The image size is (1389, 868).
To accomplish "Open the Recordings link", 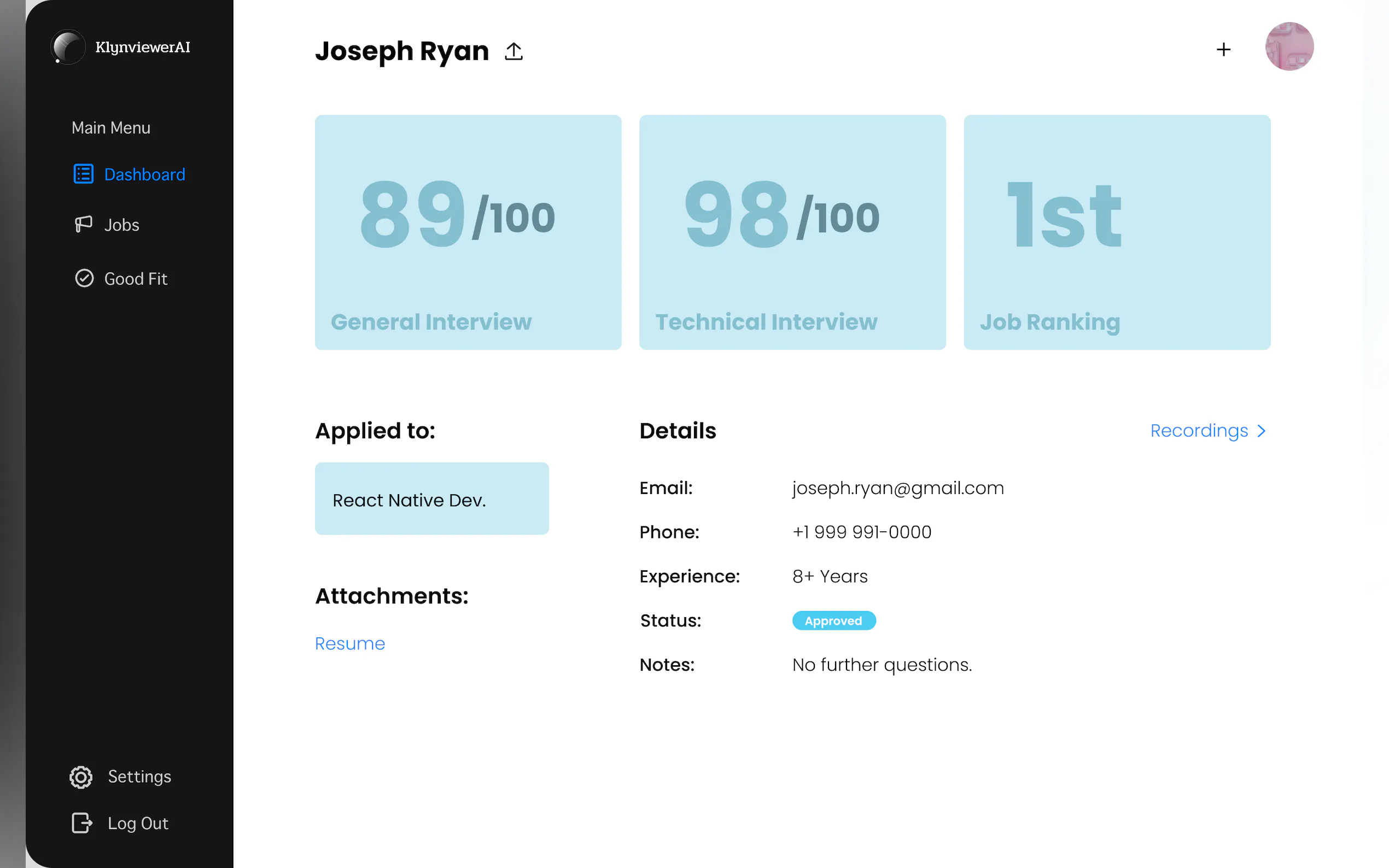I will coord(1198,431).
